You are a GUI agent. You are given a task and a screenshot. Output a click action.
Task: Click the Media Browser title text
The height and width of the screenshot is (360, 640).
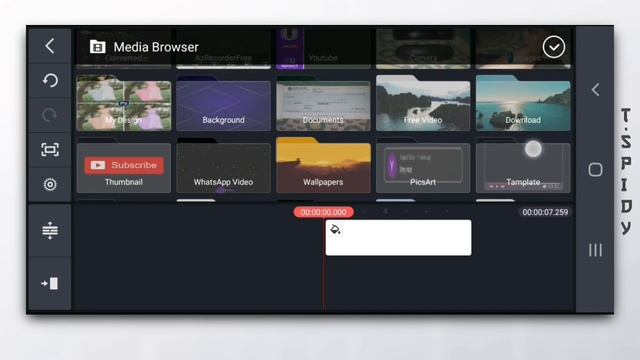(156, 47)
